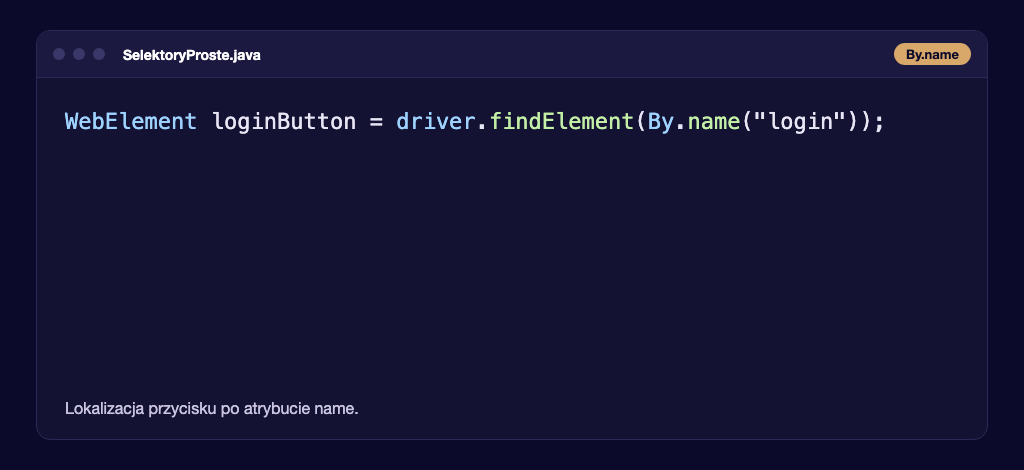Click the first window dot in title bar

[59, 54]
